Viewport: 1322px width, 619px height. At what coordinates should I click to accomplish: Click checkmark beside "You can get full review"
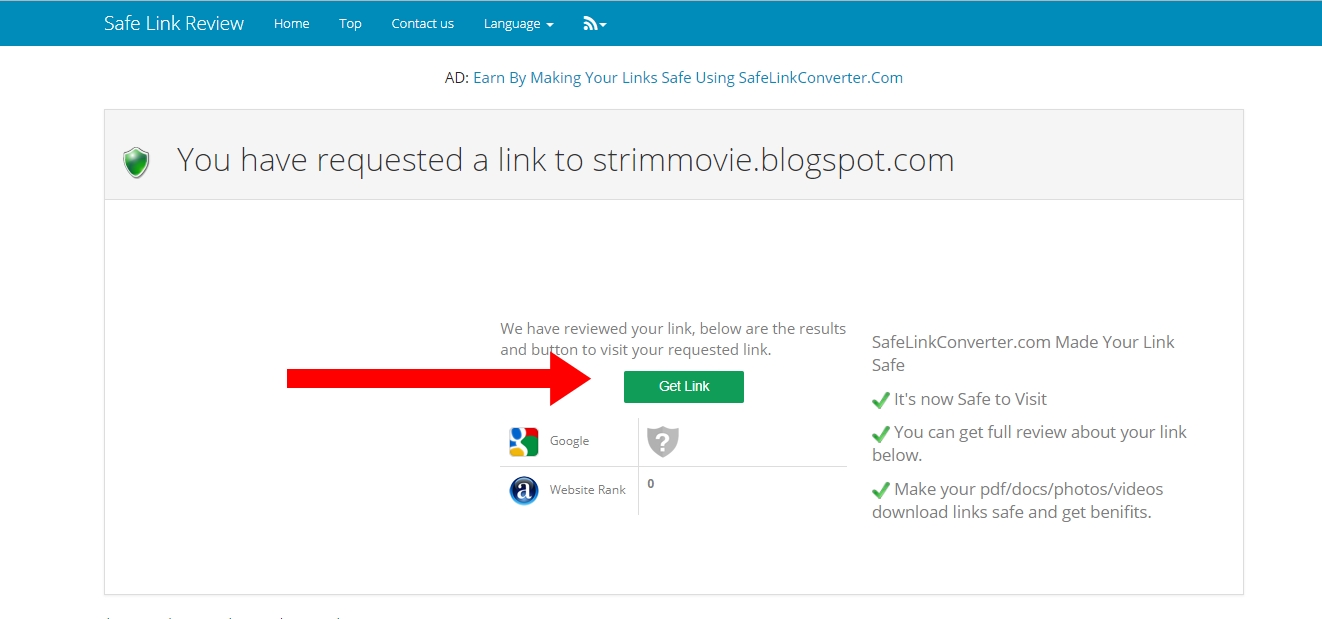tap(880, 433)
